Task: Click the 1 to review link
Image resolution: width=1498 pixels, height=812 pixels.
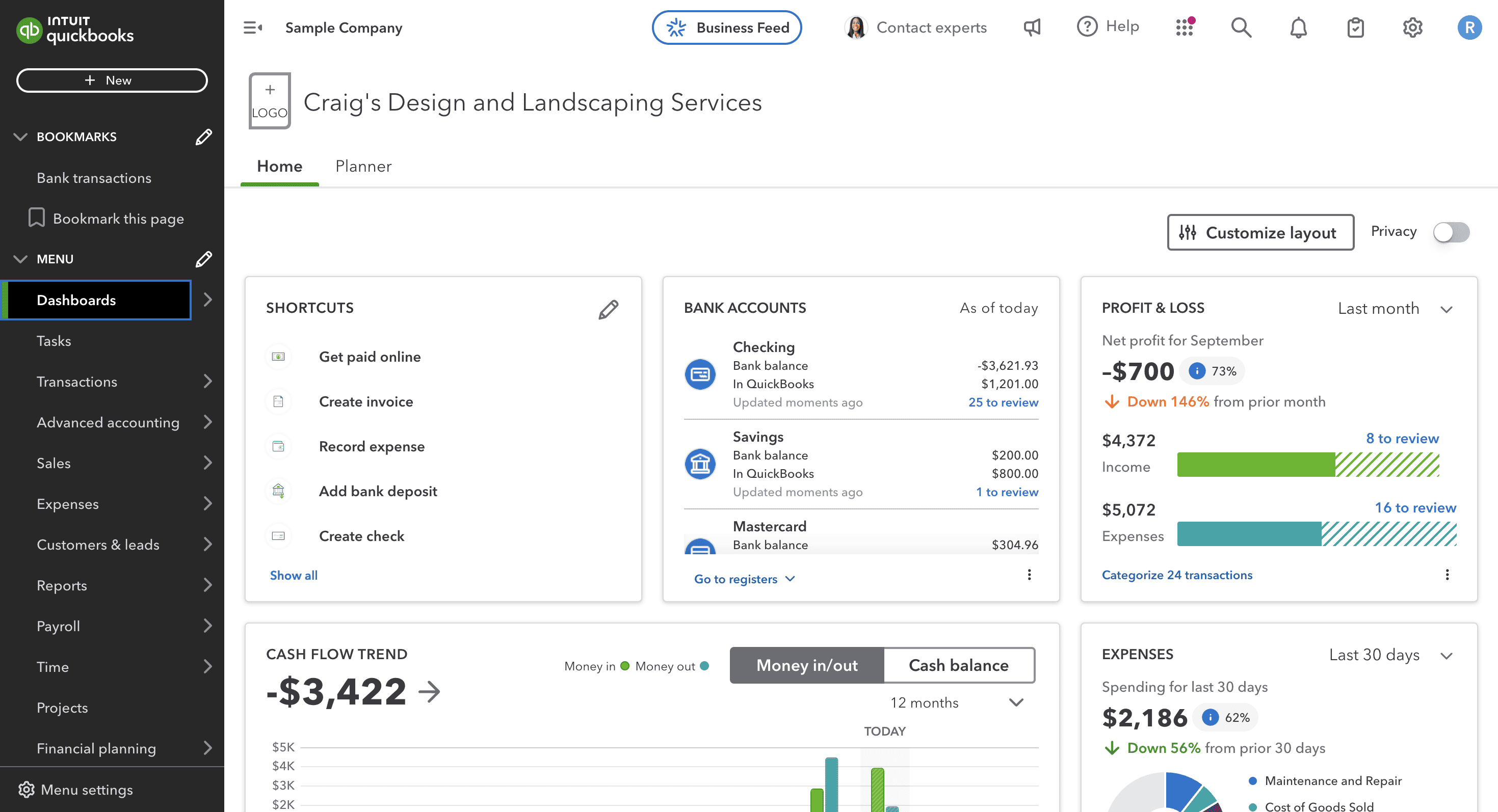Action: [x=1007, y=492]
